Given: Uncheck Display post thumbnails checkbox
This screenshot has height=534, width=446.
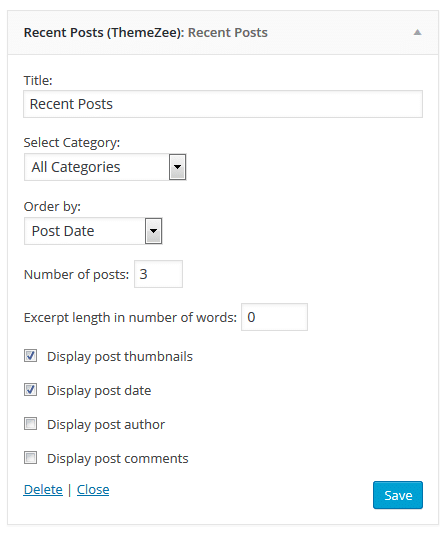Looking at the screenshot, I should pyautogui.click(x=31, y=356).
